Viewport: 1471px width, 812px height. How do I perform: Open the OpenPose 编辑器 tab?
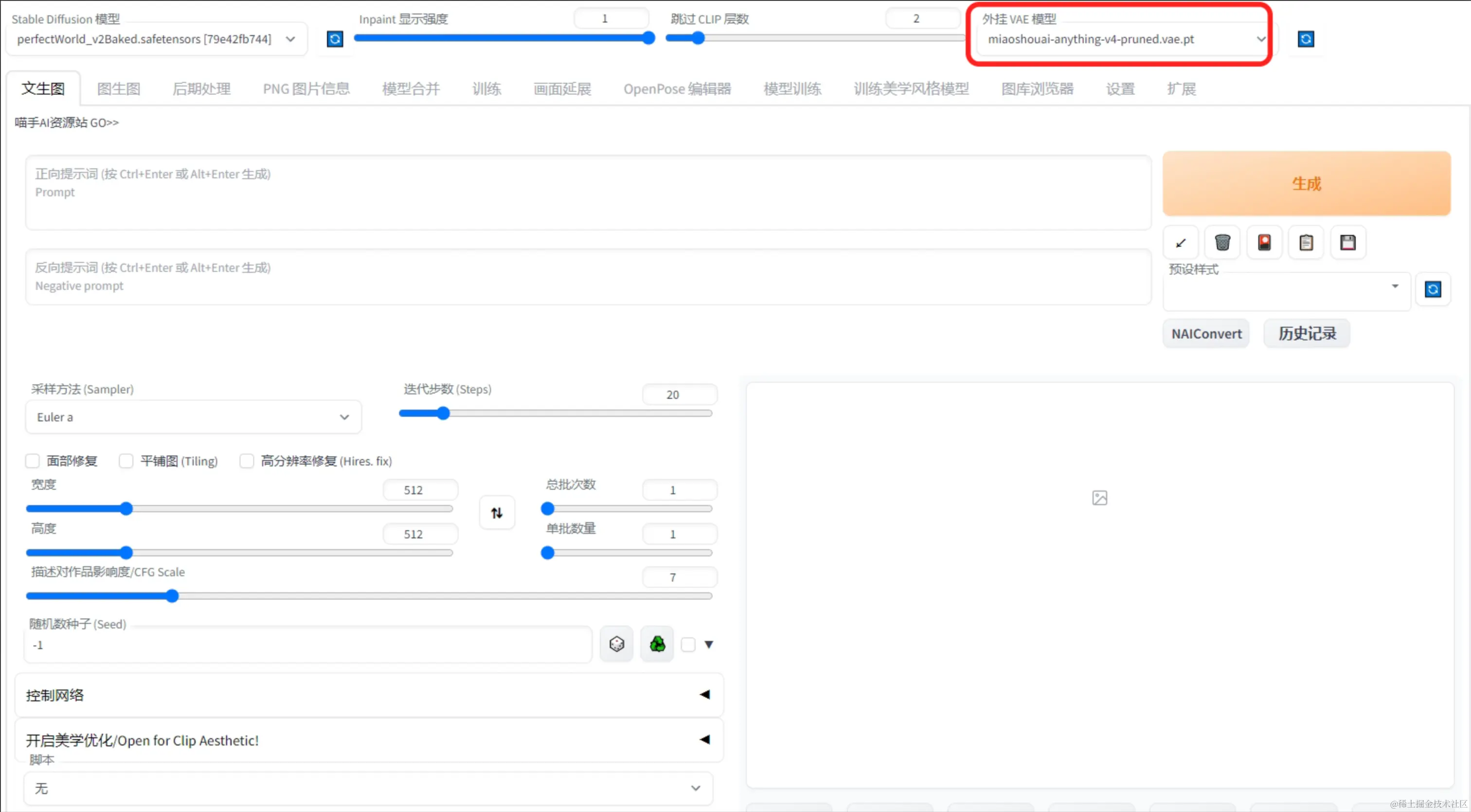(x=677, y=89)
